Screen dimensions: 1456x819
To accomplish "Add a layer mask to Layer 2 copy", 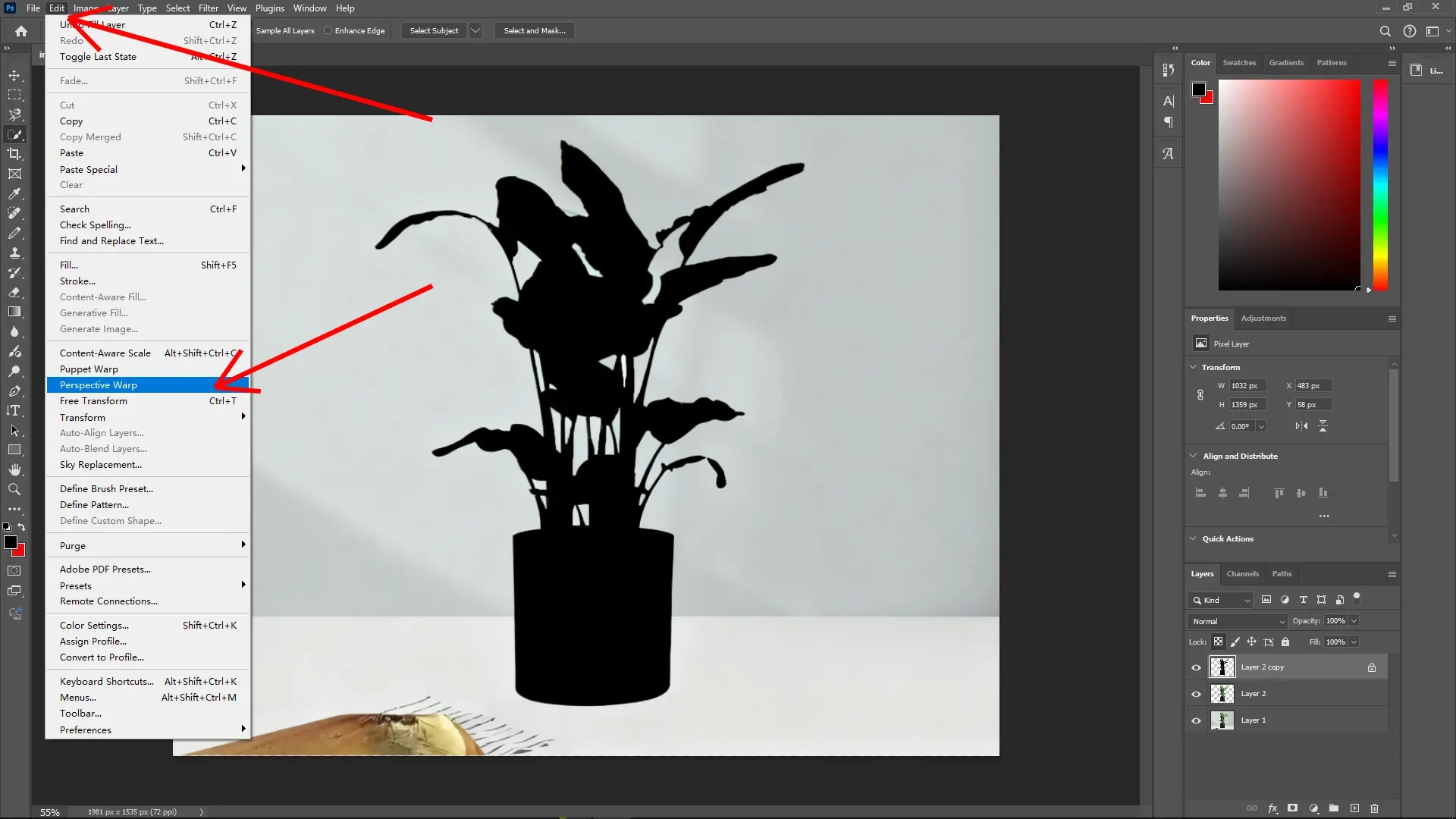I will 1291,808.
